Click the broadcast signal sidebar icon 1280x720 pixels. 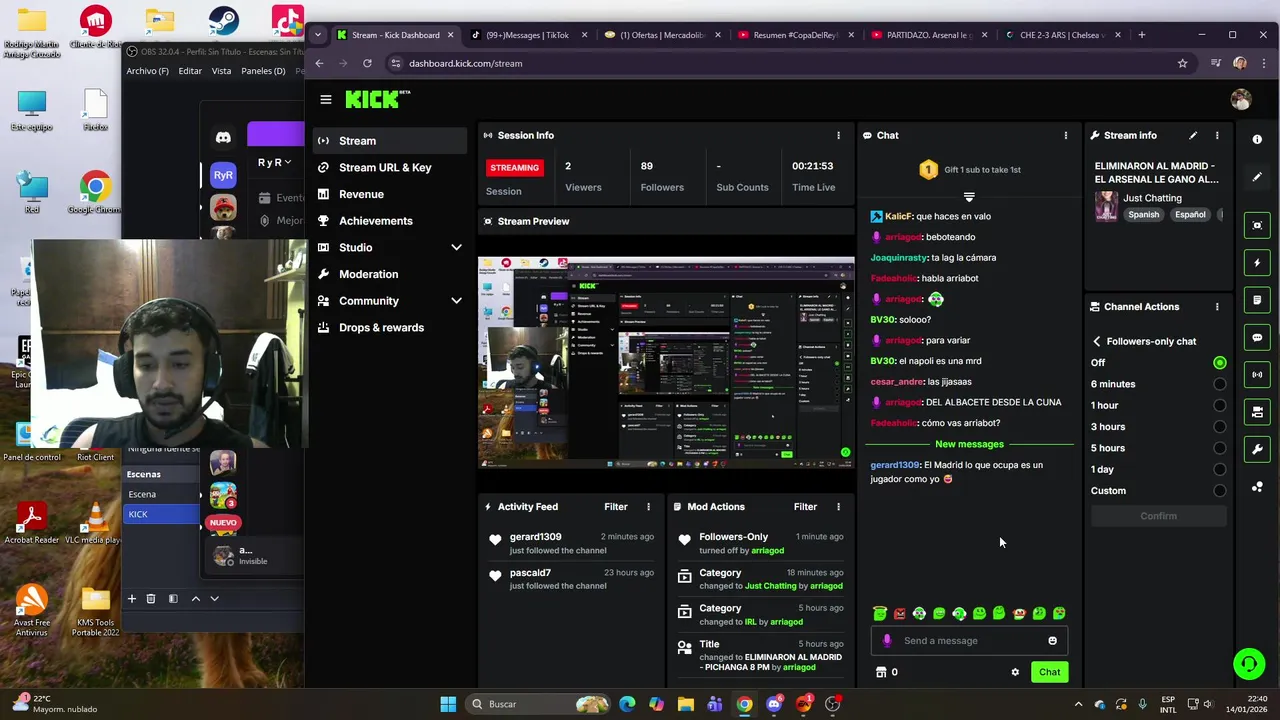coord(1257,375)
